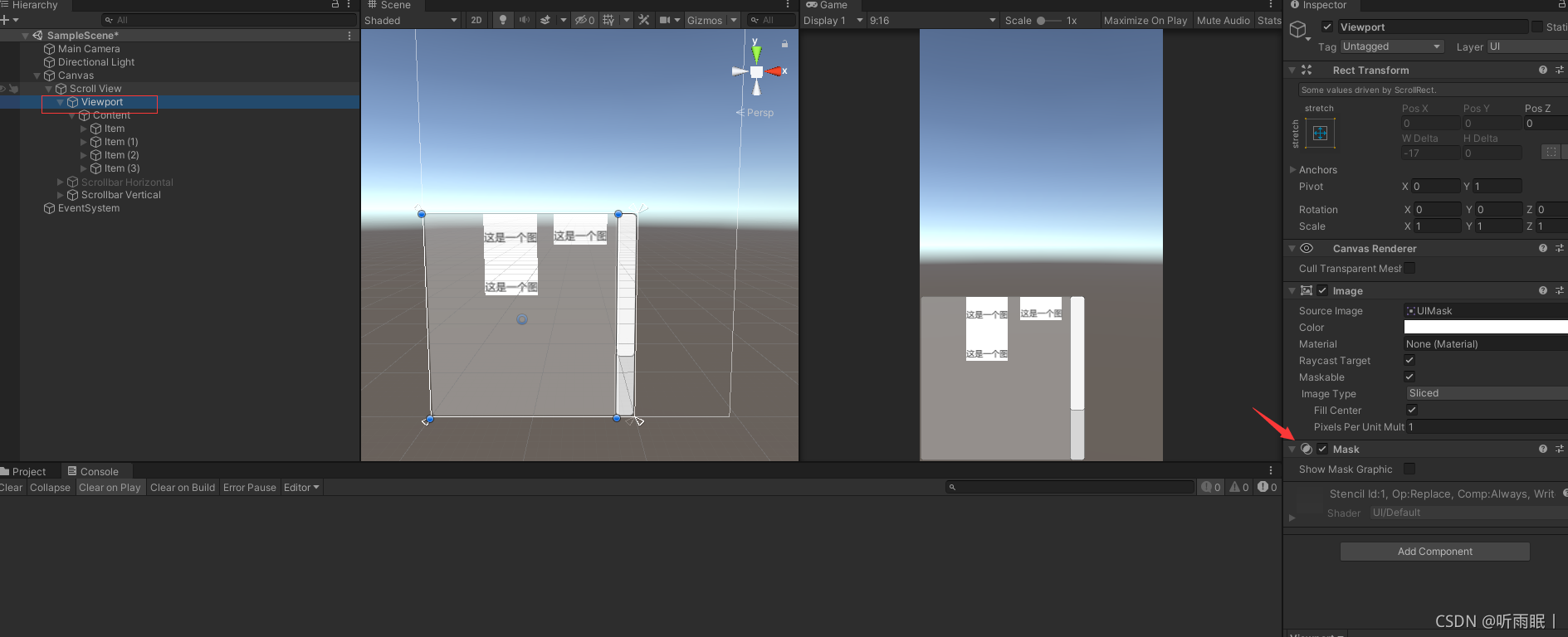Toggle Maskable checkbox
The width and height of the screenshot is (1568, 637).
tap(1409, 377)
